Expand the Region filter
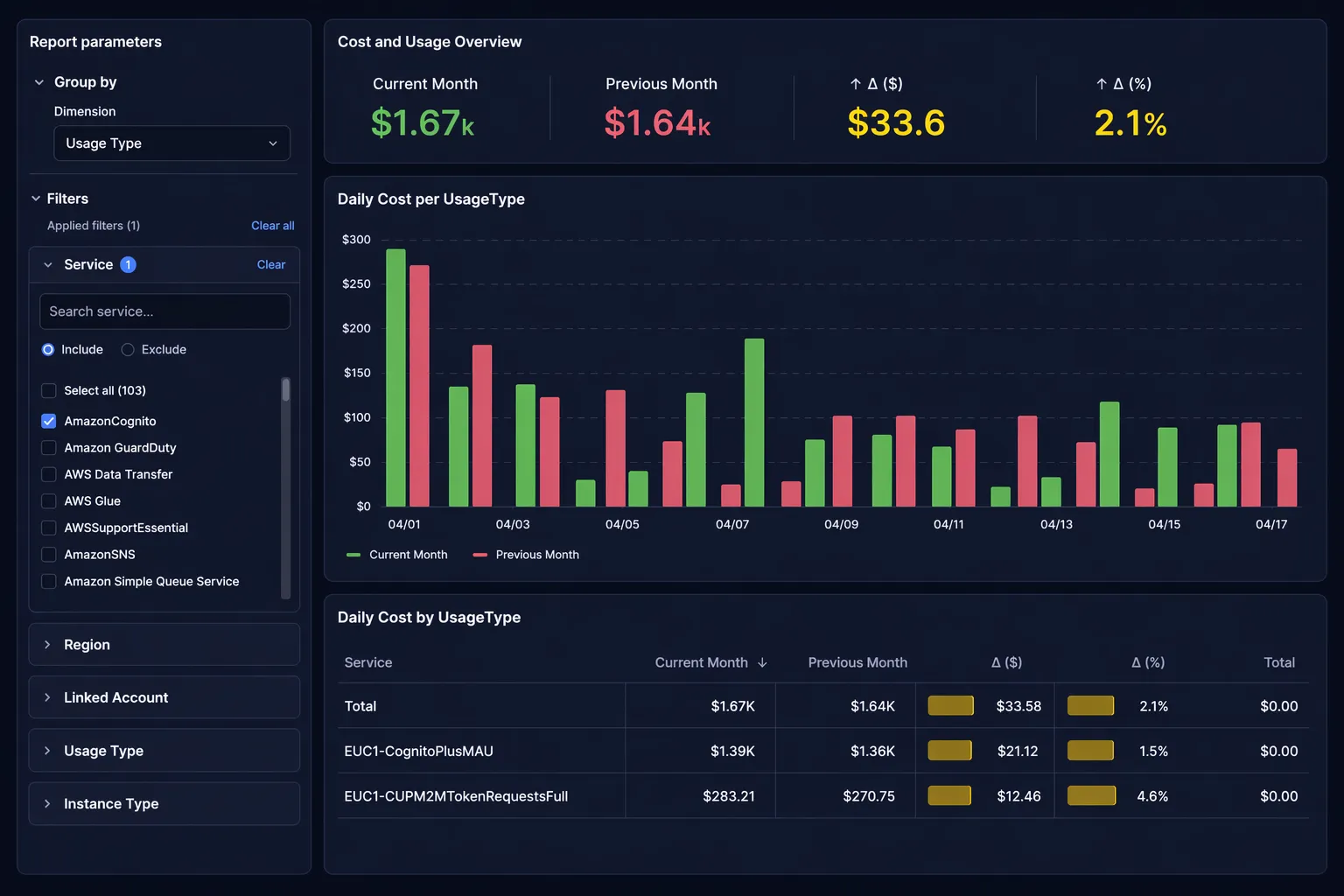This screenshot has width=1344, height=896. (x=164, y=645)
